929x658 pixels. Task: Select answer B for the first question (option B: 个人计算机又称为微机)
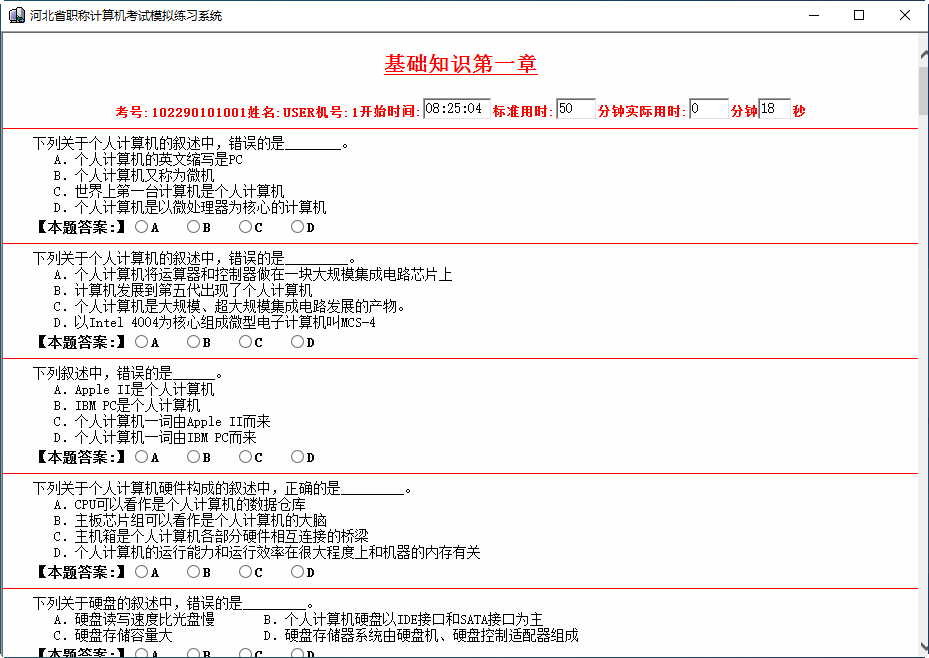194,226
